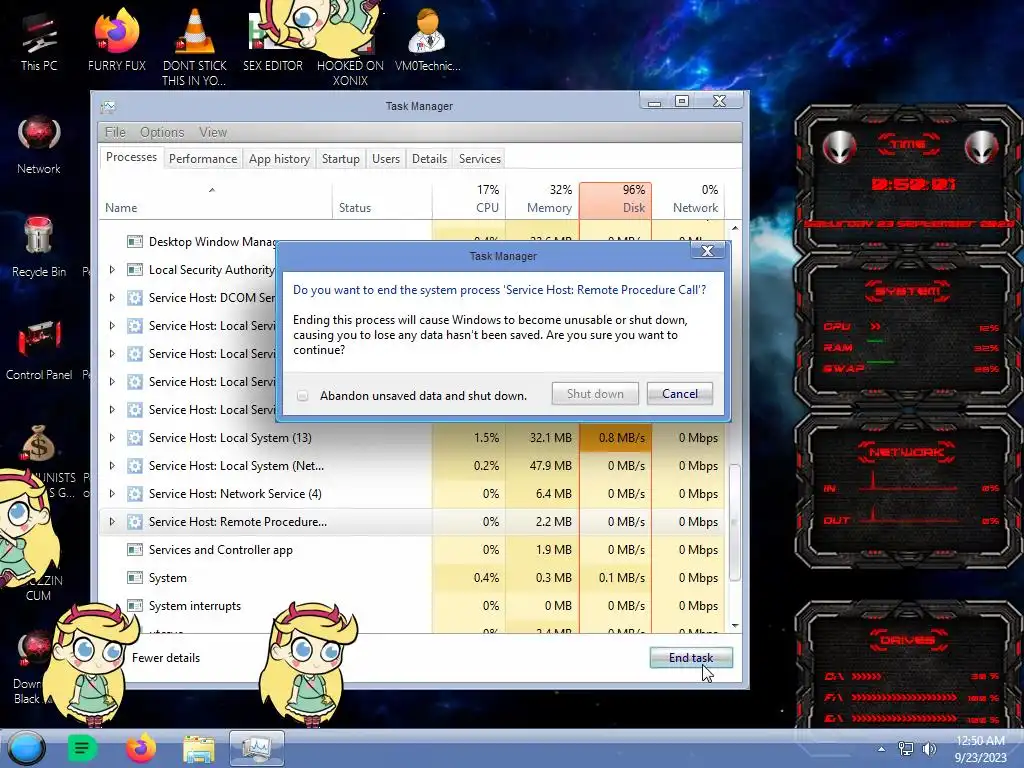Viewport: 1024px width, 768px height.
Task: Expand Service Host: Local System (Net...
Action: pos(112,466)
